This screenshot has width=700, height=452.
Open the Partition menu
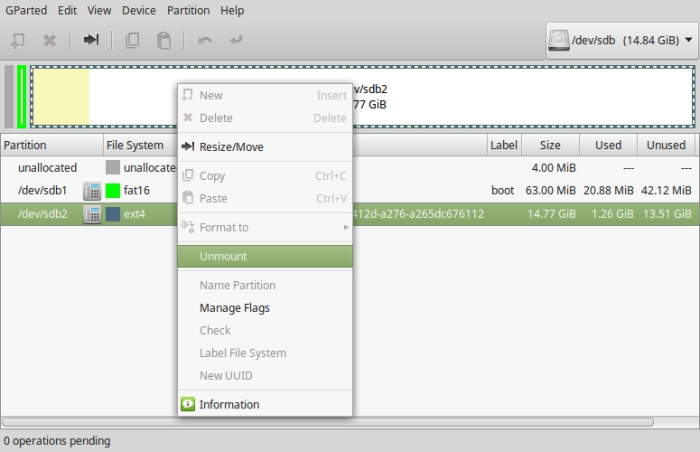tap(188, 10)
